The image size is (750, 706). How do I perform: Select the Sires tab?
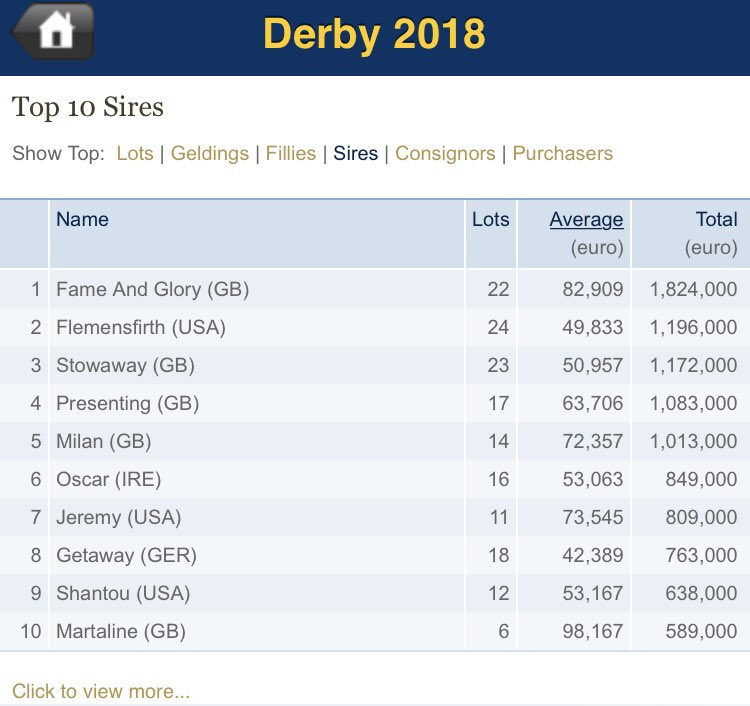click(356, 154)
